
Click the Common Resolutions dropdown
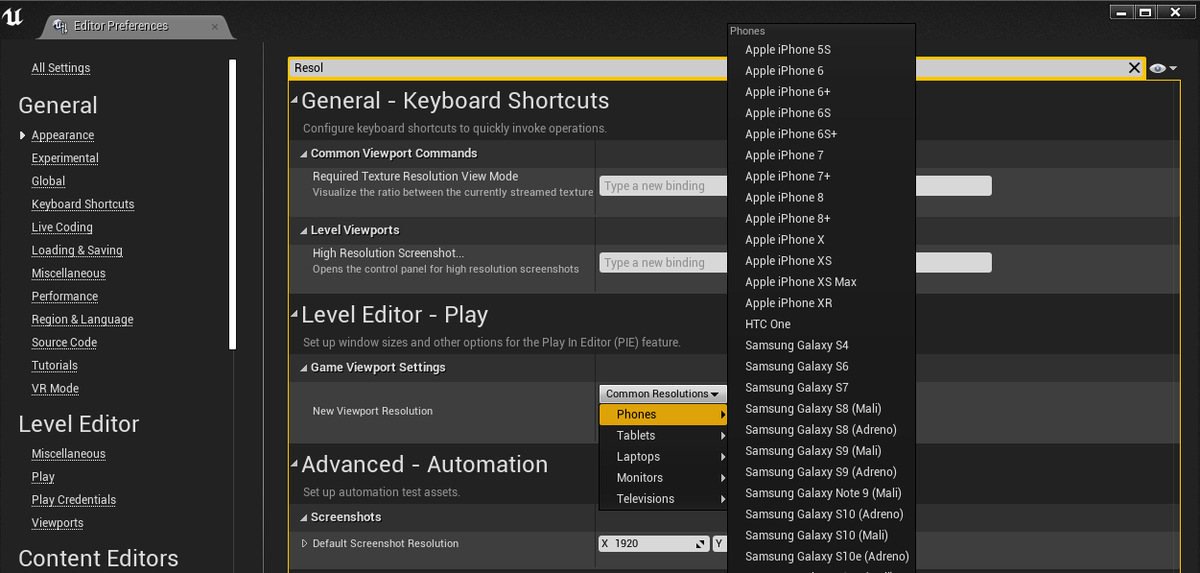(x=662, y=394)
